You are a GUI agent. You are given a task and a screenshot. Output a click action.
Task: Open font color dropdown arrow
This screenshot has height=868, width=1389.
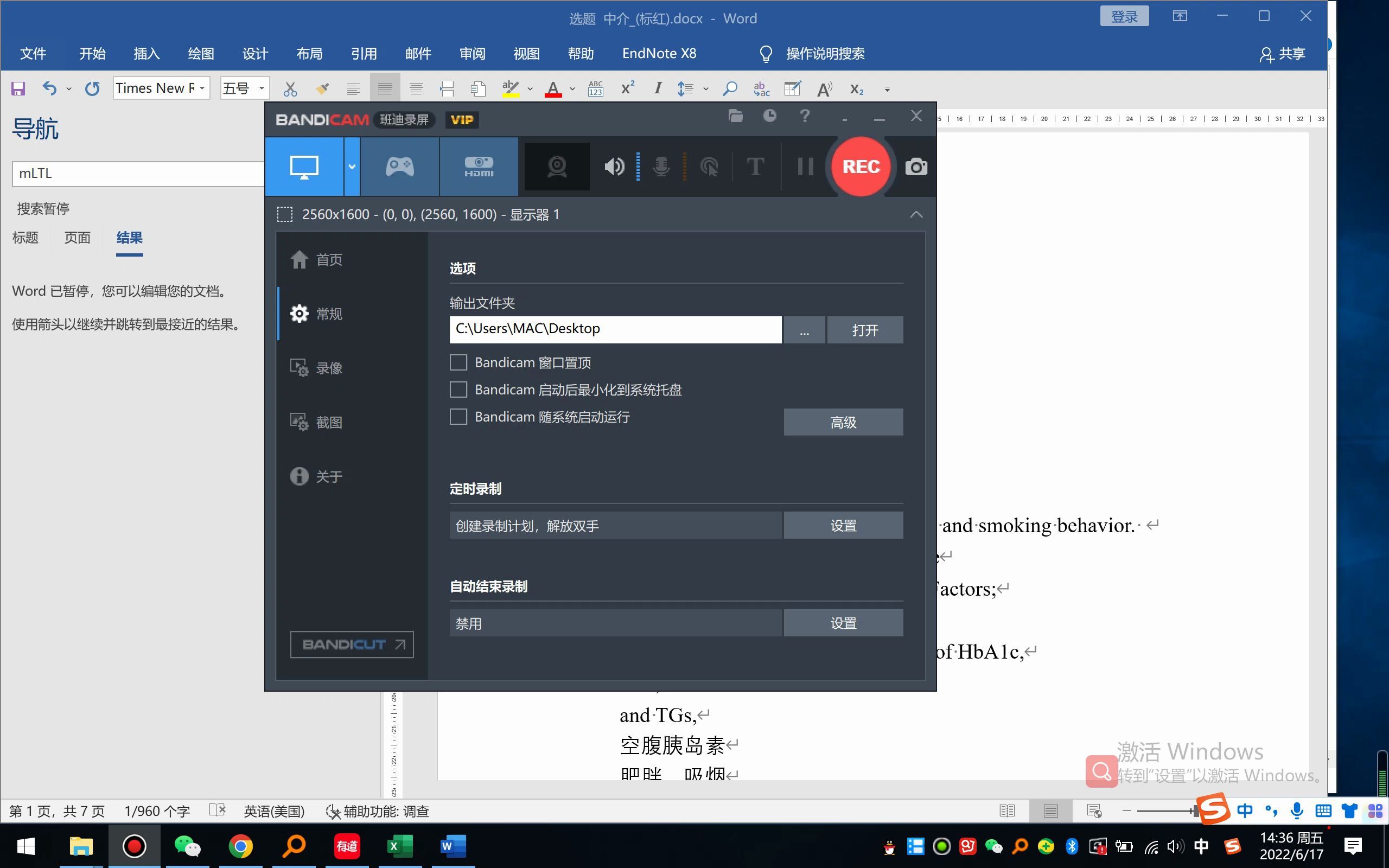click(572, 88)
